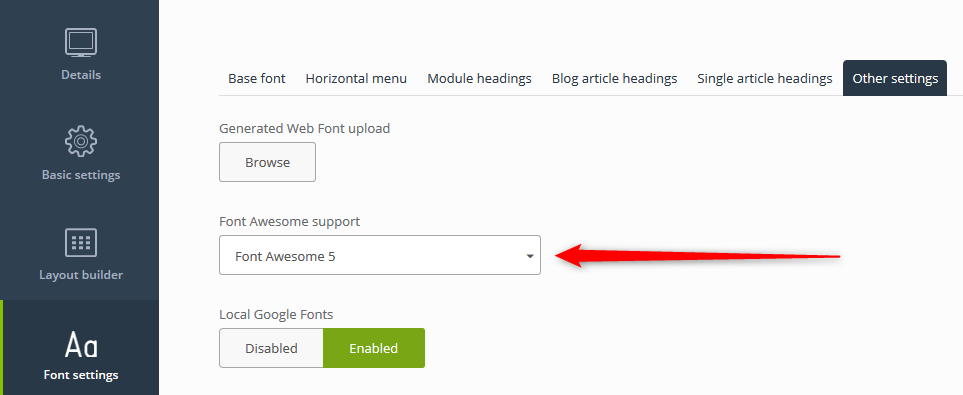Screen dimensions: 963x395
Task: Click the Layout builder grid icon
Action: pos(80,243)
